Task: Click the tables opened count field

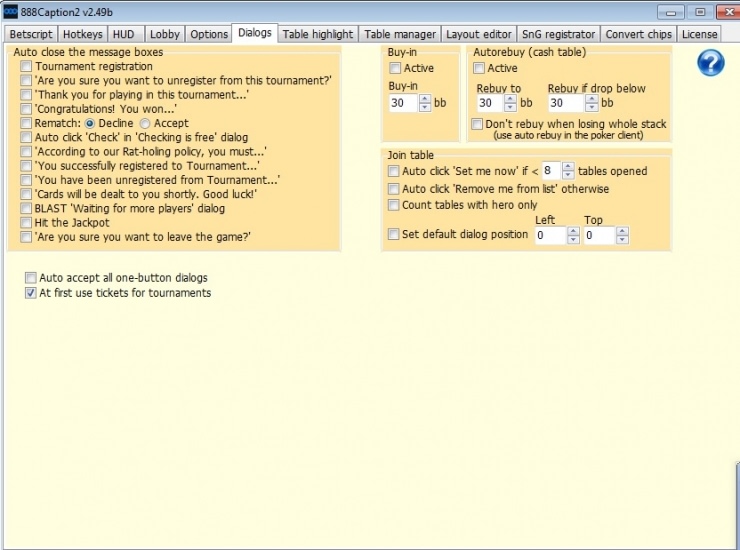Action: (x=551, y=170)
